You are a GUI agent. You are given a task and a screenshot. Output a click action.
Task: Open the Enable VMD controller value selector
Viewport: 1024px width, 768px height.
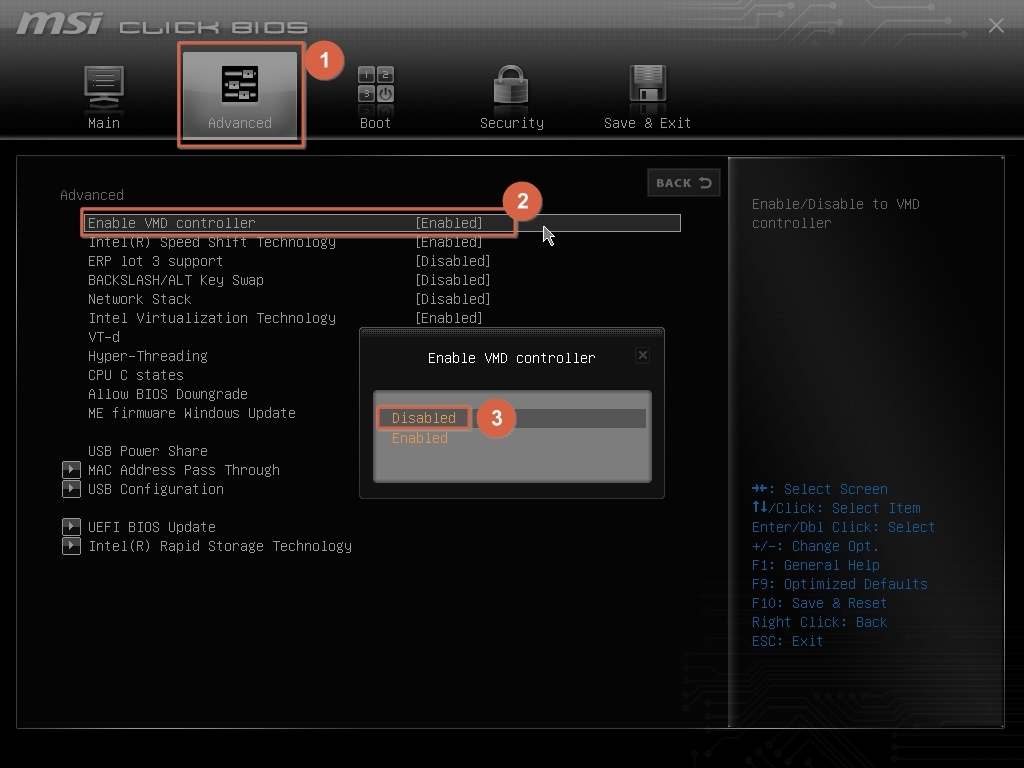point(449,222)
